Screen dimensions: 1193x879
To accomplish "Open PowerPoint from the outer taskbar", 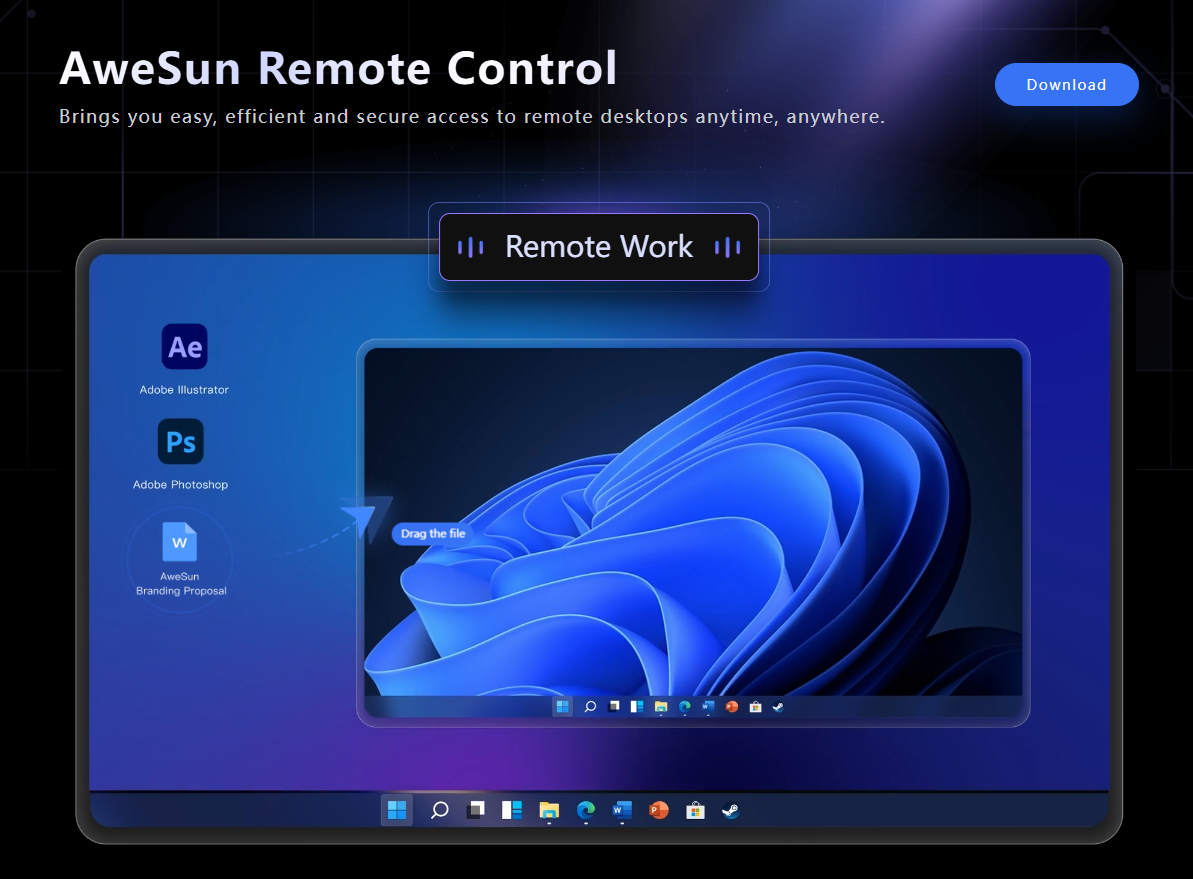I will point(658,811).
